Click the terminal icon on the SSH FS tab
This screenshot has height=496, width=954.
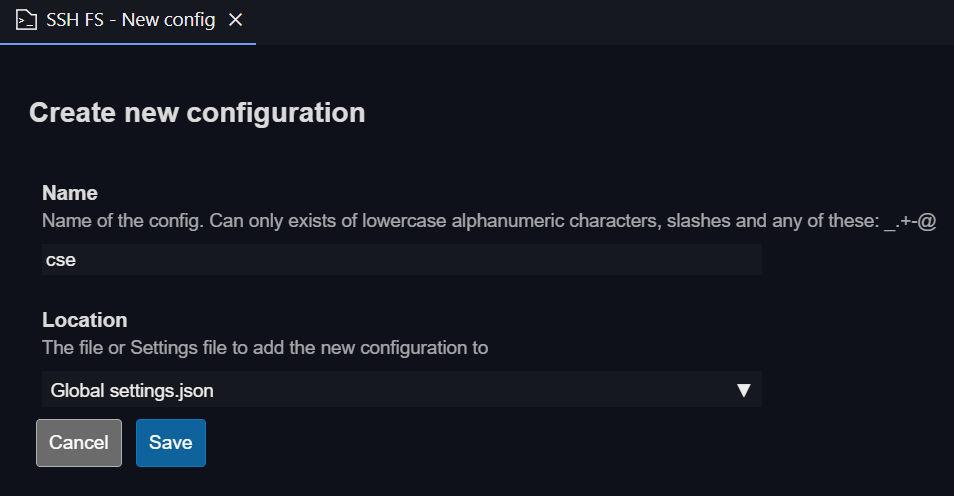click(27, 20)
